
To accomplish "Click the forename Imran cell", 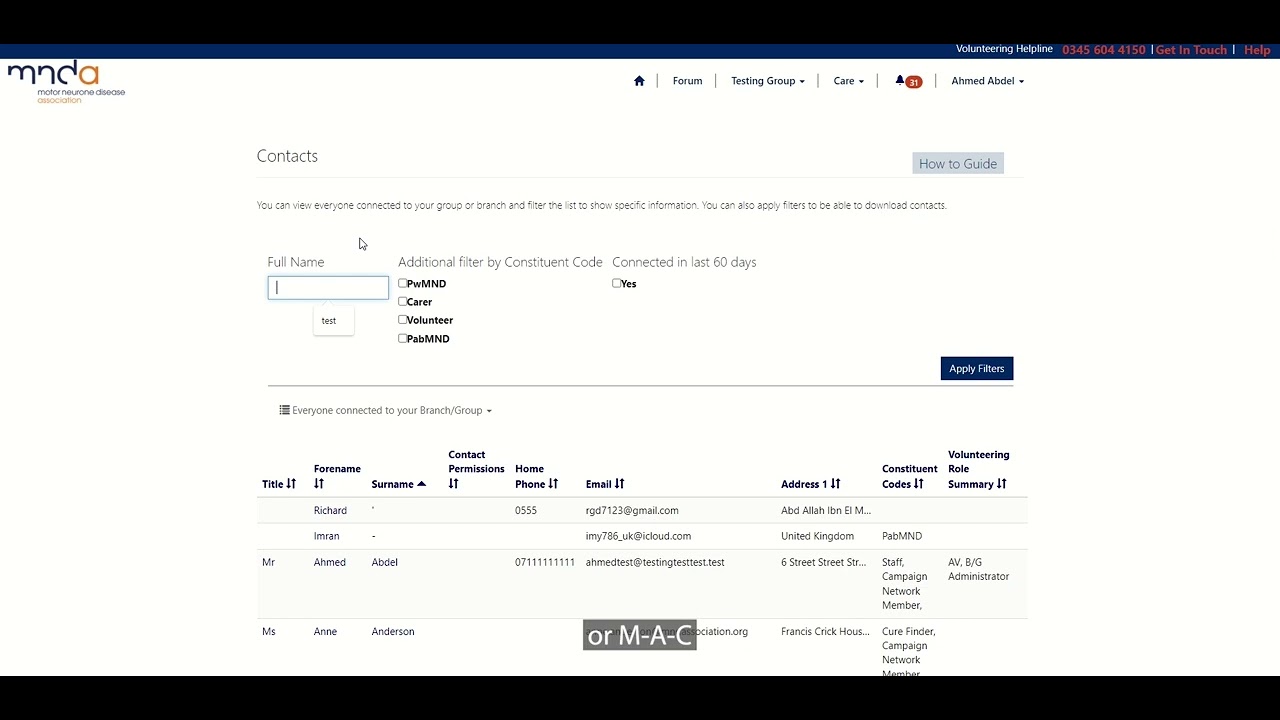I will 326,536.
